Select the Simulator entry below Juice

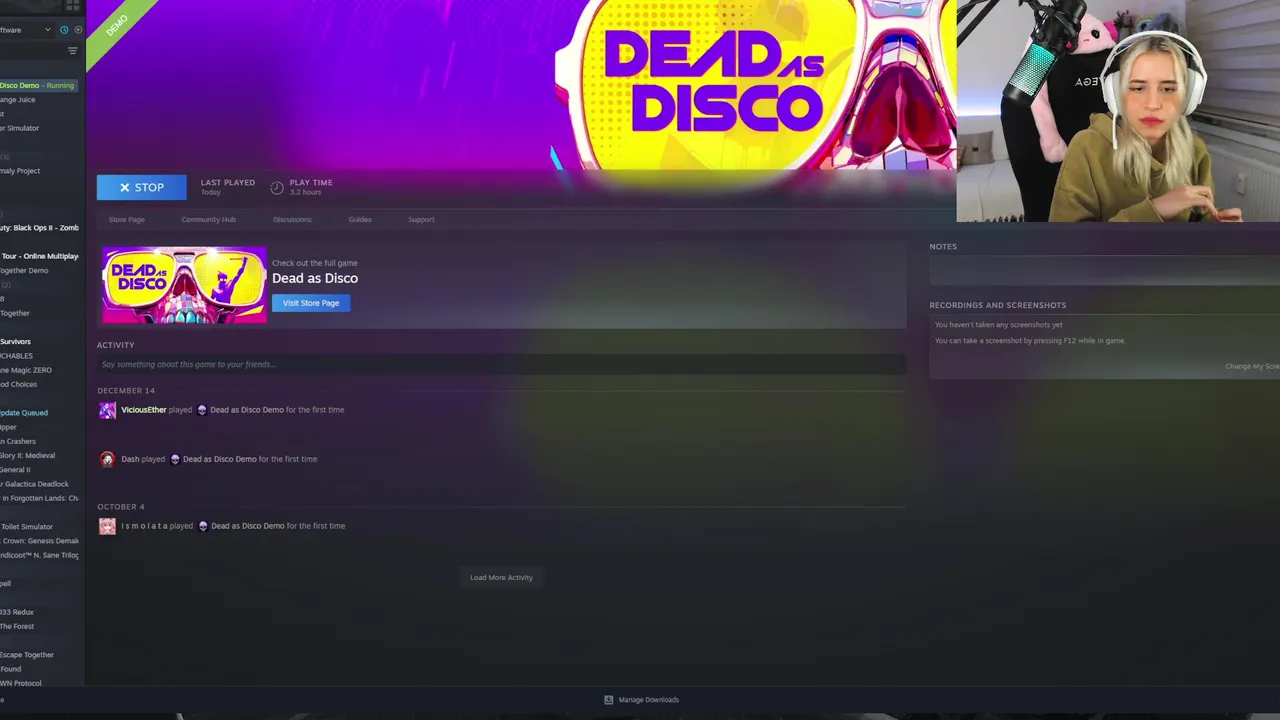point(20,128)
